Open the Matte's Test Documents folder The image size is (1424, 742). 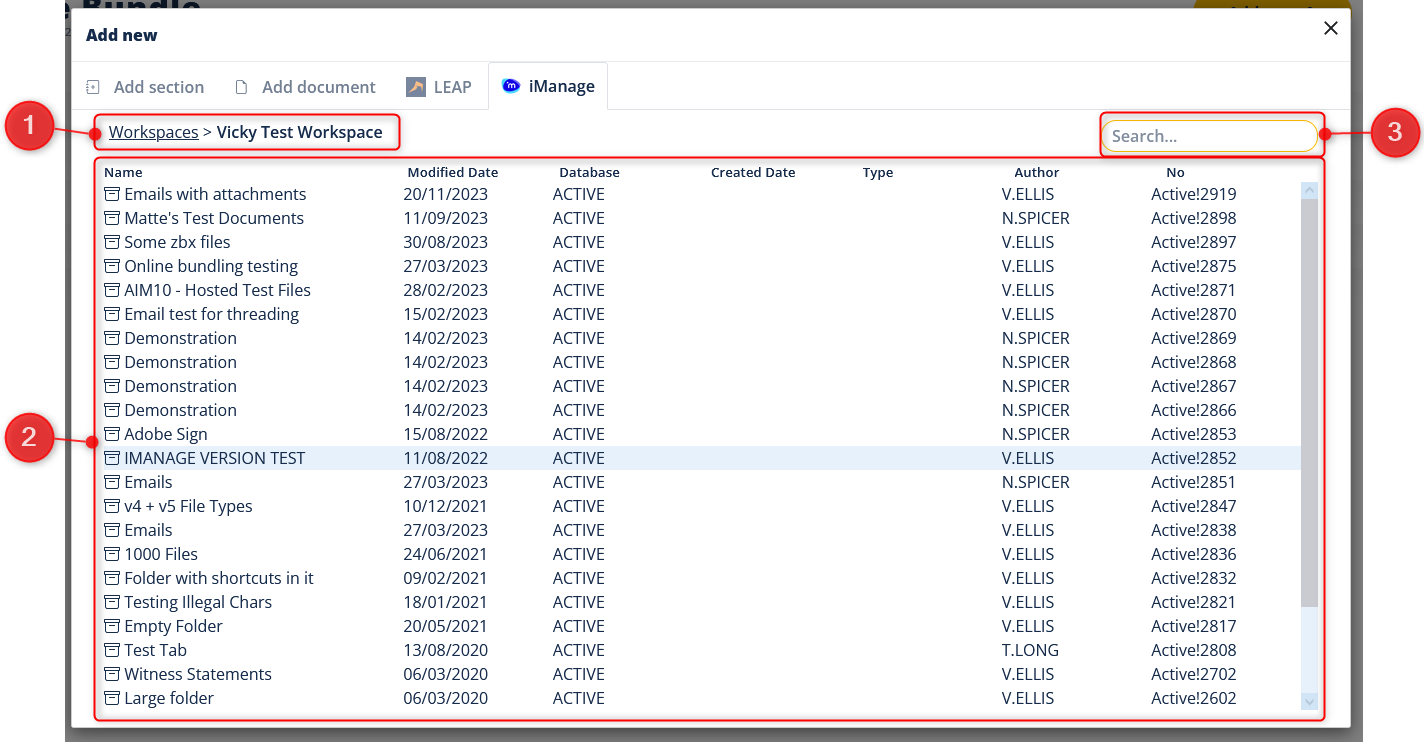pos(214,218)
